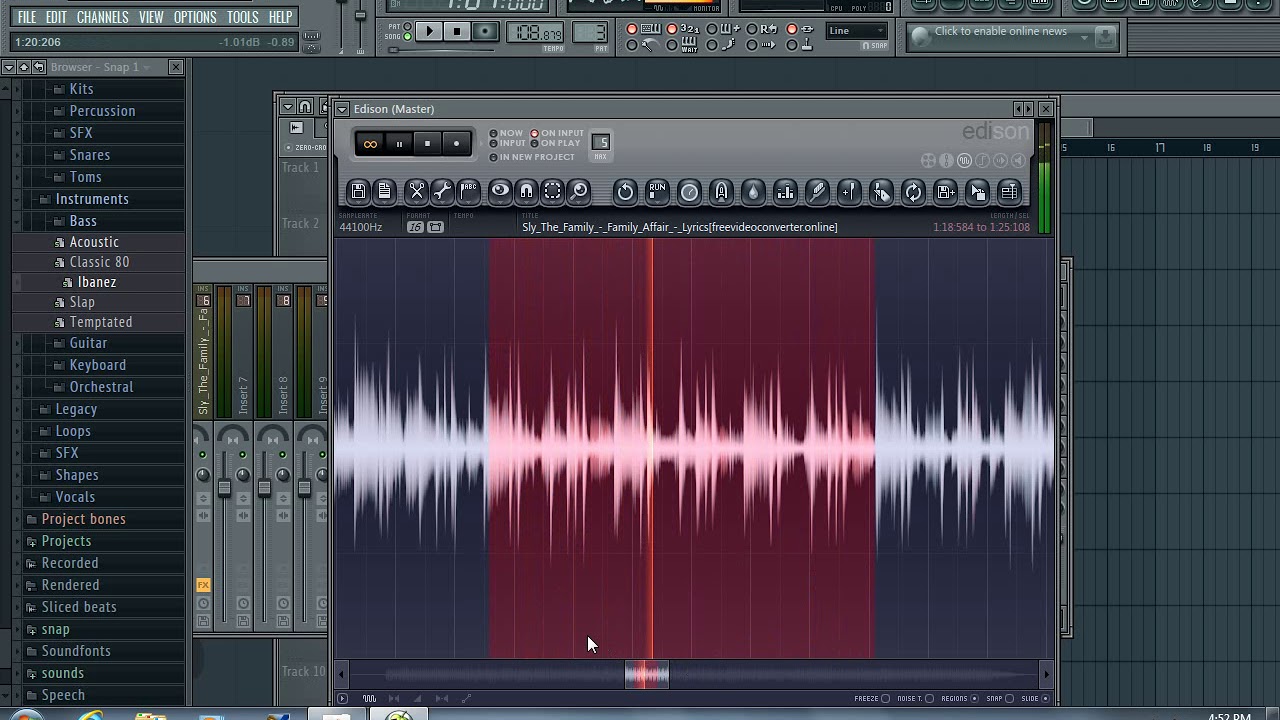Screen dimensions: 1280x720
Task: Toggle SNAP option in Edison footer
Action: click(1000, 699)
